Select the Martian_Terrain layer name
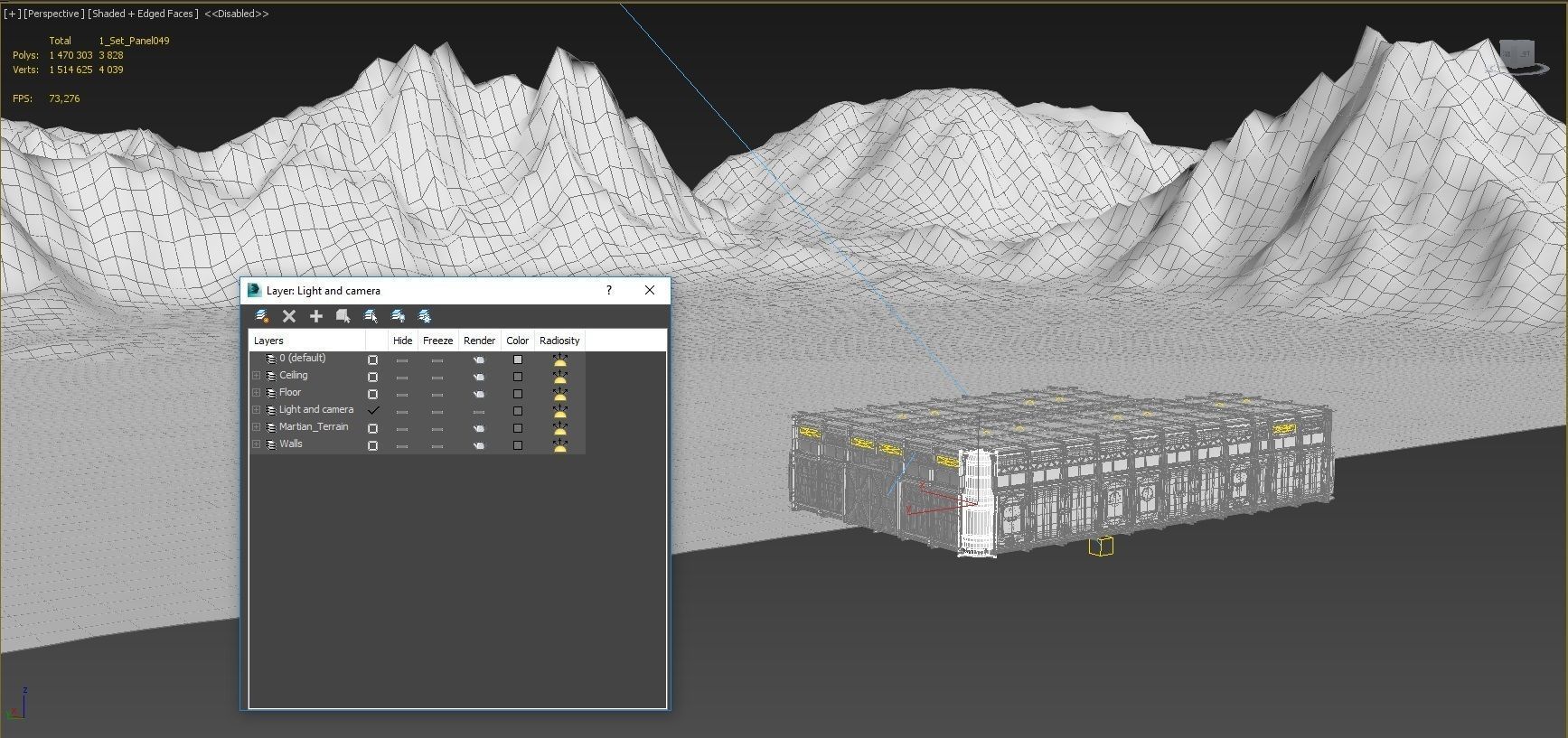The height and width of the screenshot is (738, 1568). tap(314, 427)
